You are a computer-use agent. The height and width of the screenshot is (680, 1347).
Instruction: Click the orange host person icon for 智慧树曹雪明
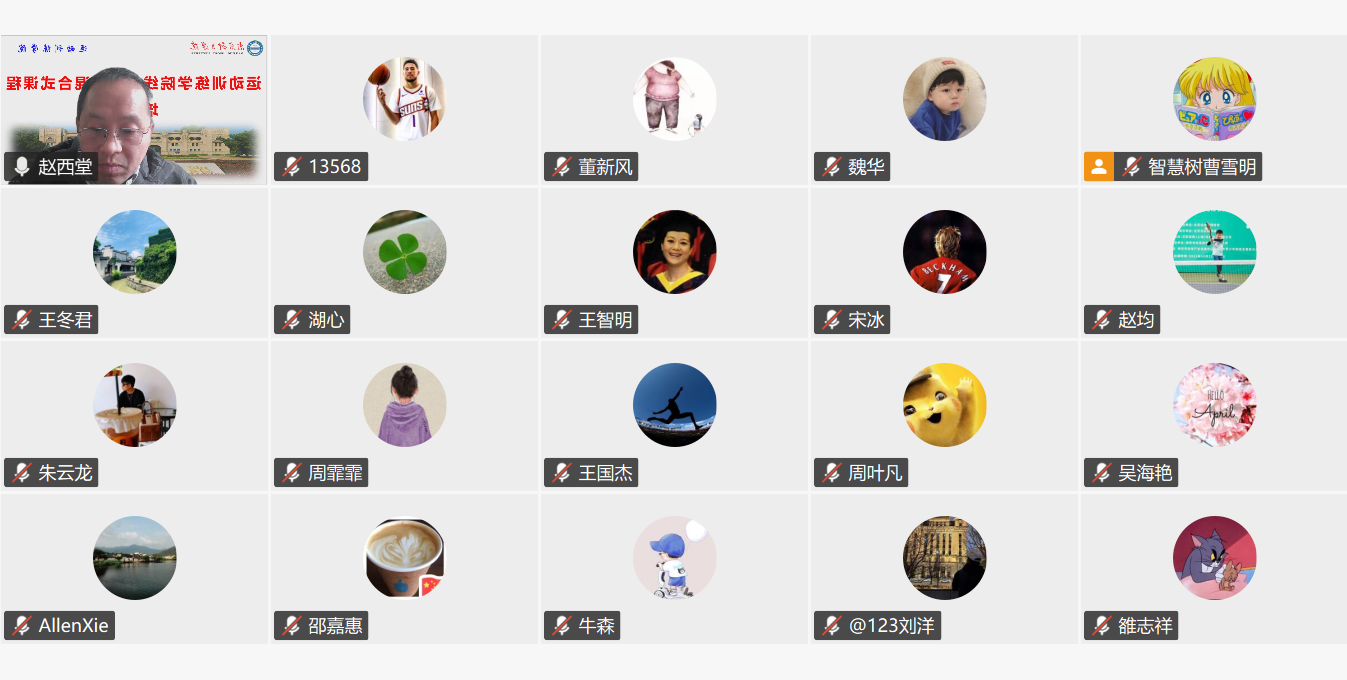1098,167
